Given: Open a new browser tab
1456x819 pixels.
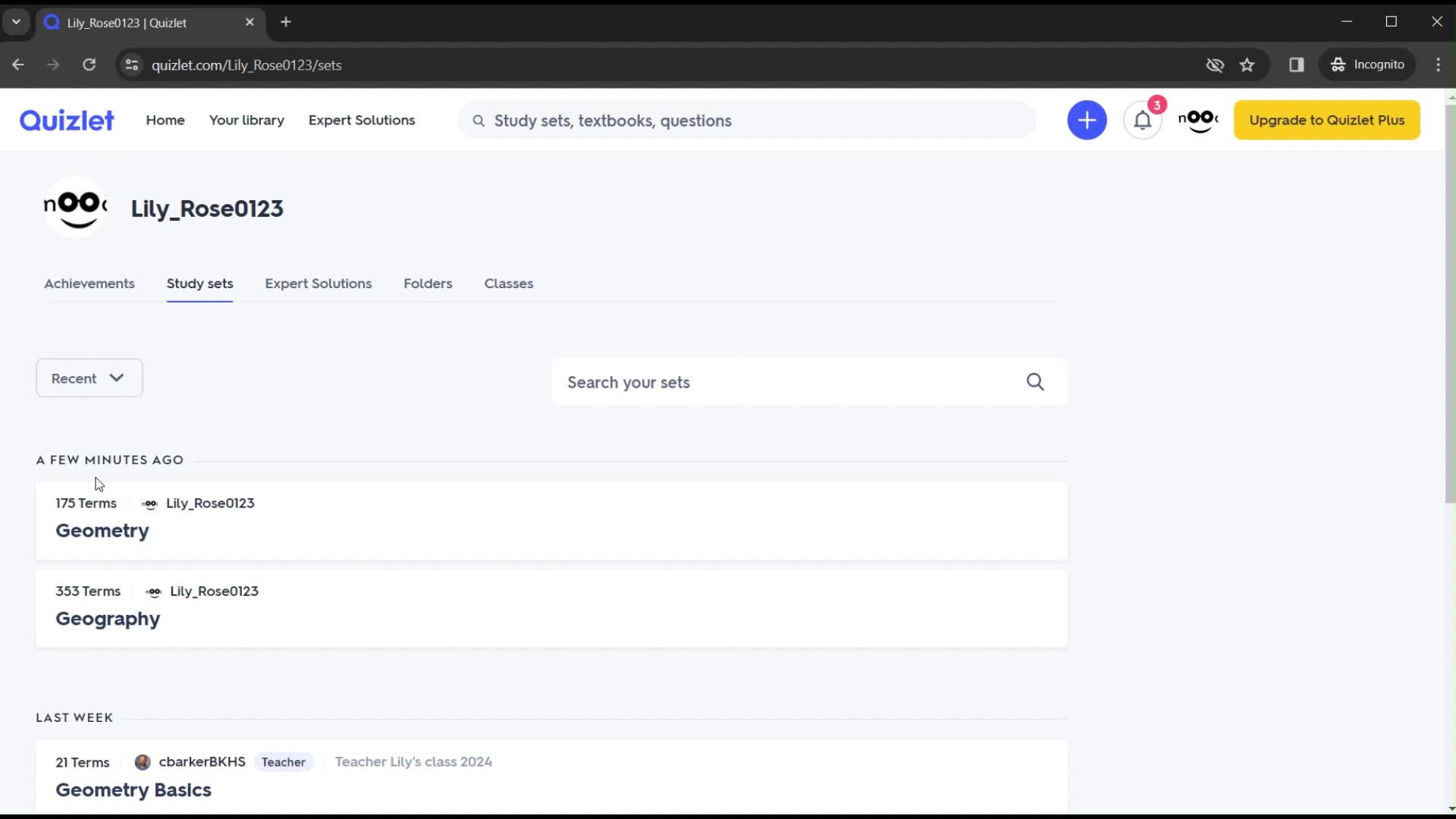Looking at the screenshot, I should pyautogui.click(x=286, y=22).
